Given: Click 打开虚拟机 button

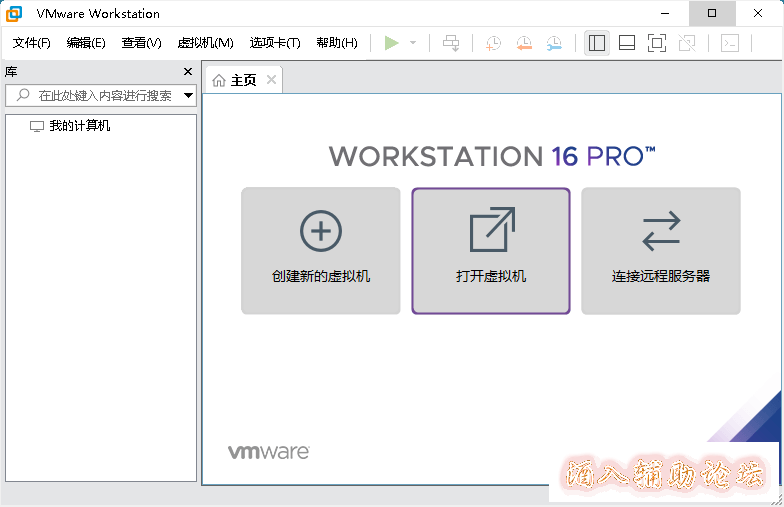Looking at the screenshot, I should point(491,250).
